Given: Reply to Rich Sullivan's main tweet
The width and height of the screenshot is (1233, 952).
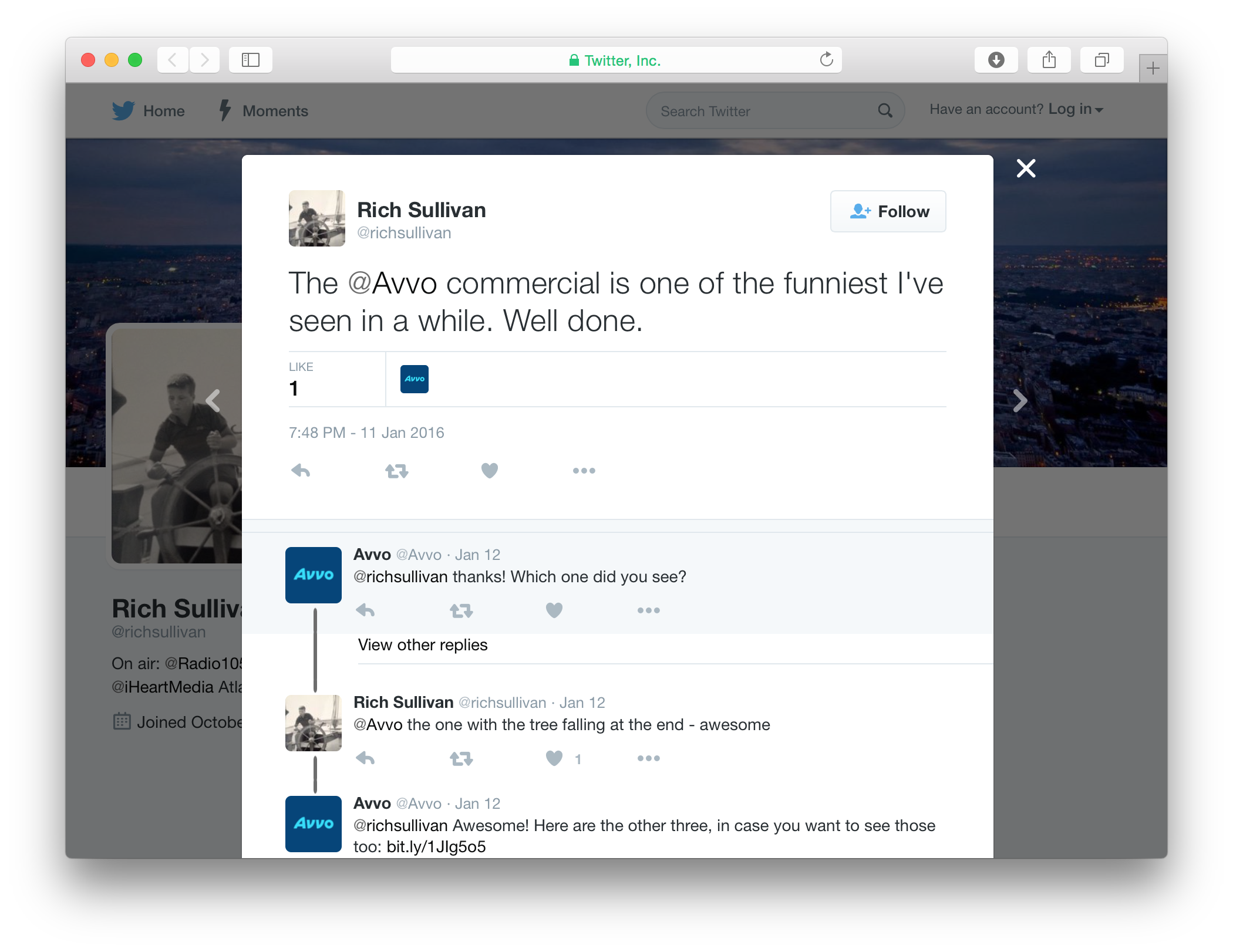Looking at the screenshot, I should (x=301, y=471).
